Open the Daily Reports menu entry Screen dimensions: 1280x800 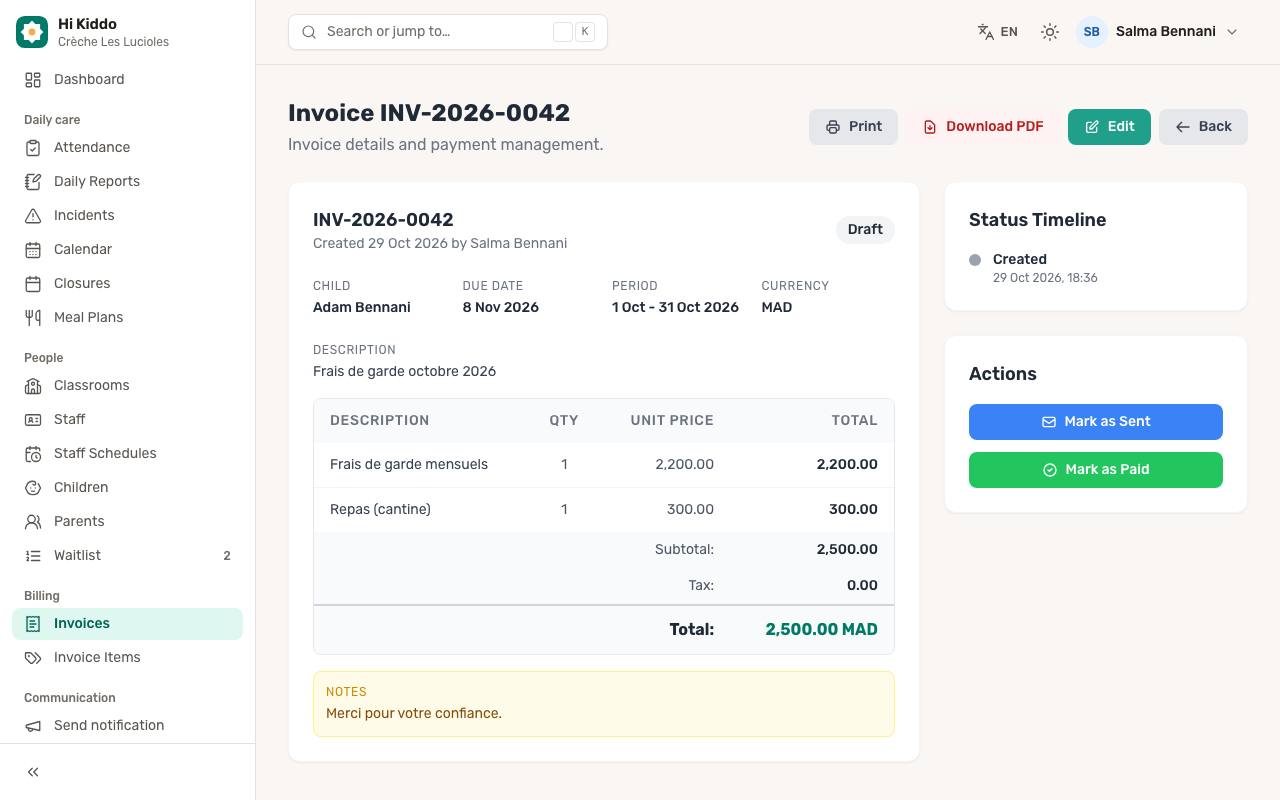(x=127, y=181)
